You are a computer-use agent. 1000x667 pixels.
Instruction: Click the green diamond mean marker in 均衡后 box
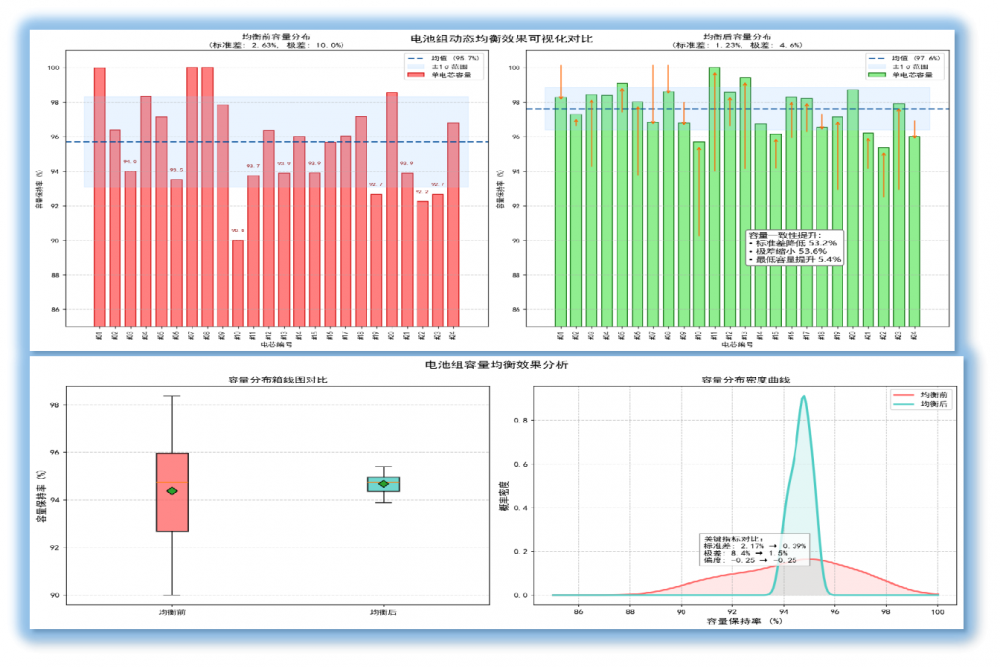(383, 484)
